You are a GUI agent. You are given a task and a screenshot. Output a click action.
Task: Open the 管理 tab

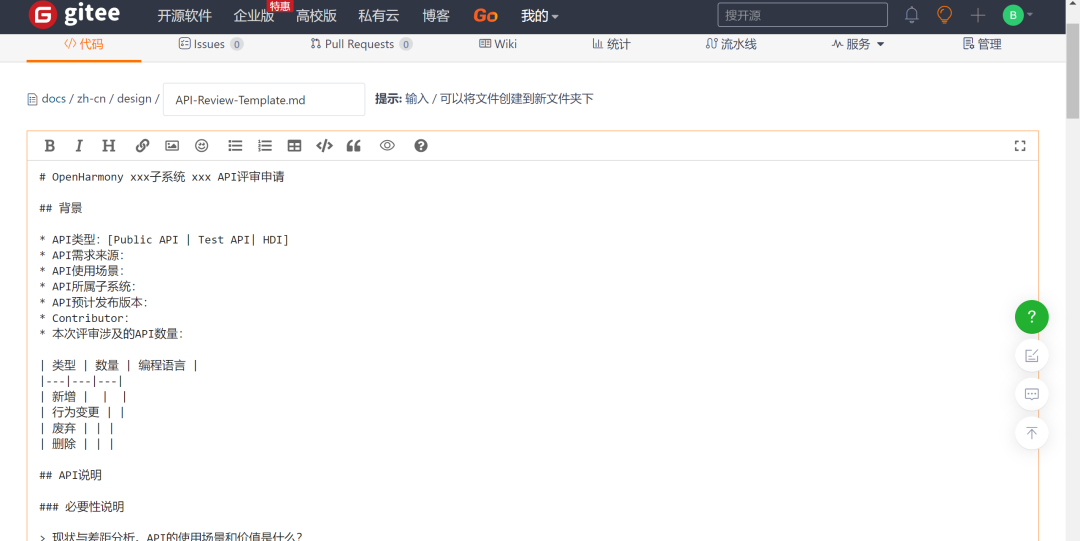982,44
